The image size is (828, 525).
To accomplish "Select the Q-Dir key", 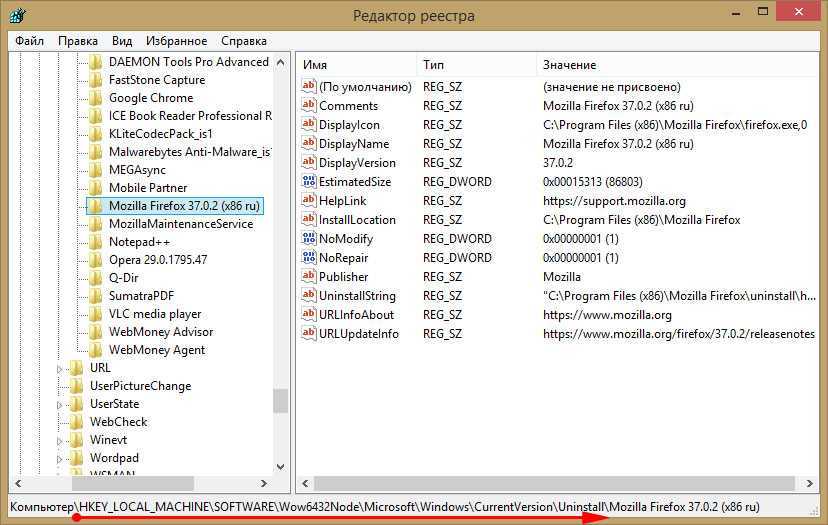I will pos(123,277).
